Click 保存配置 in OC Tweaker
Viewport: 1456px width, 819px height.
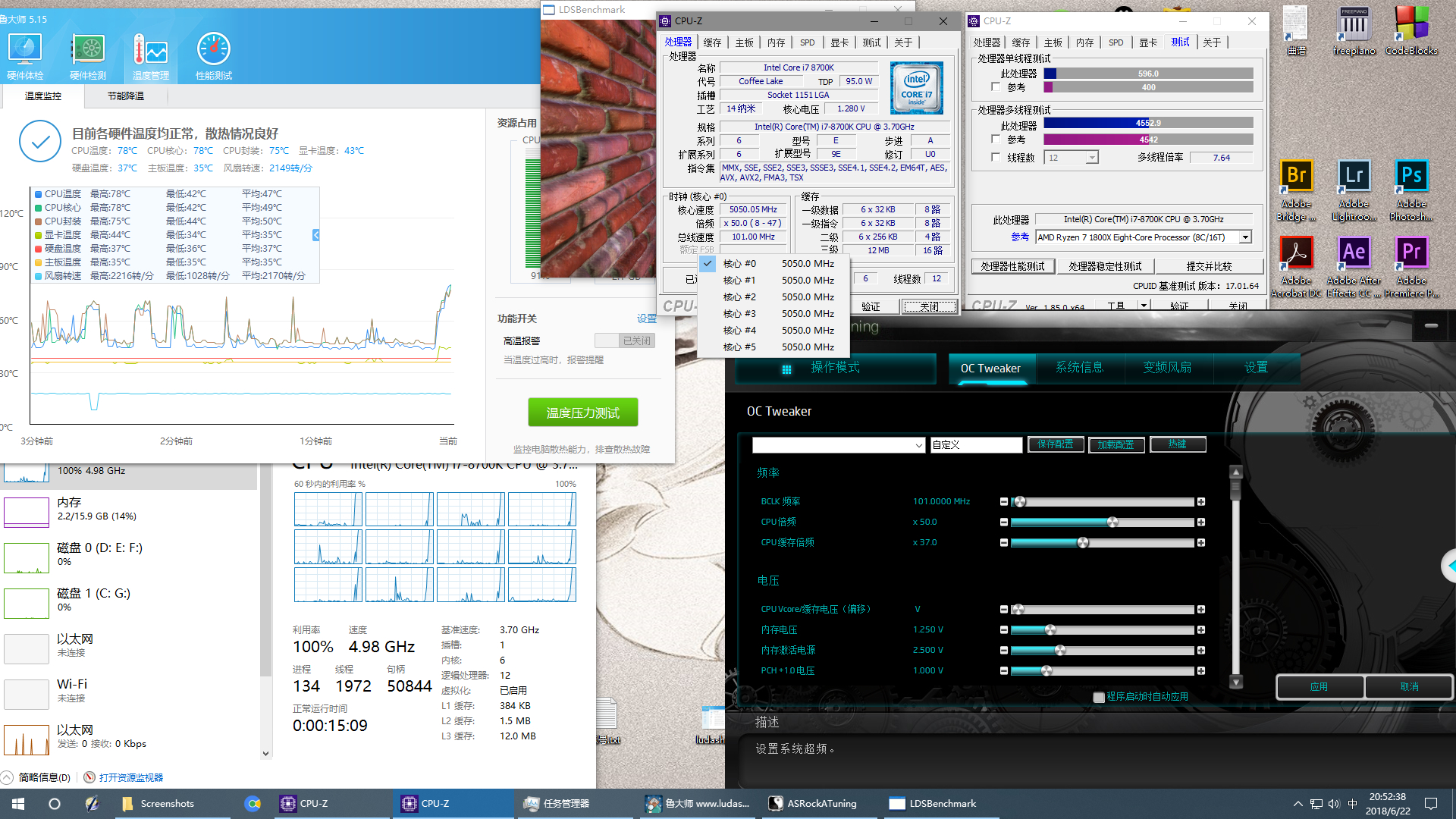tap(1056, 444)
